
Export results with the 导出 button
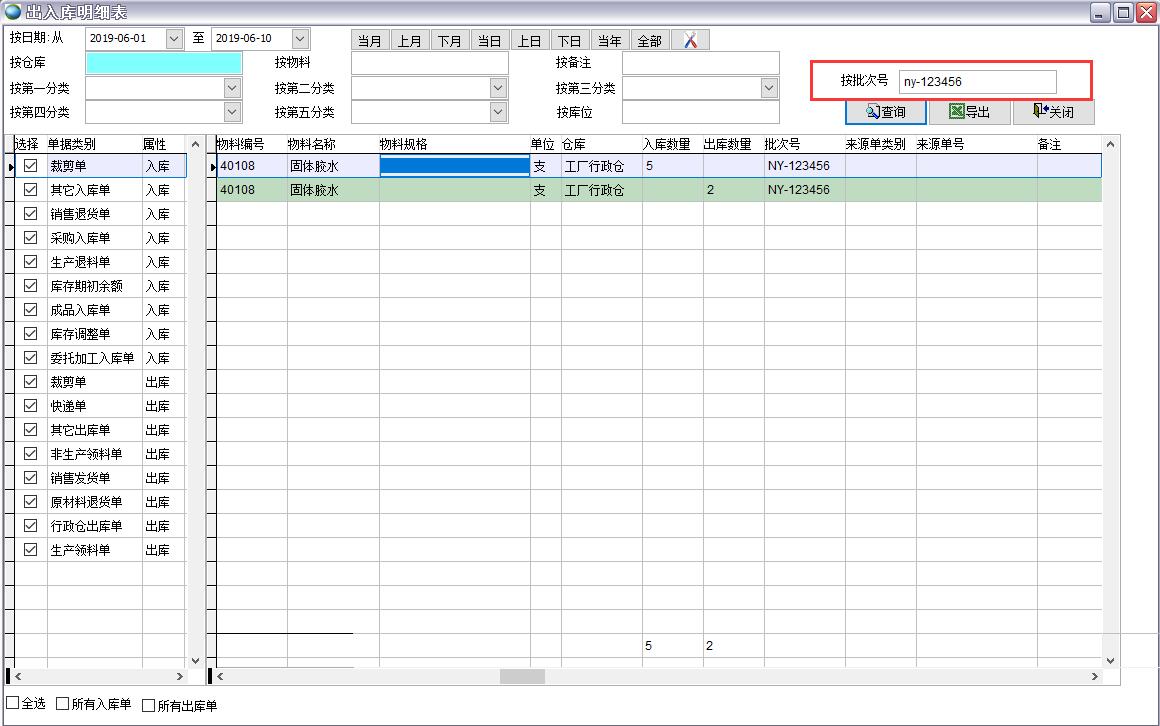point(969,112)
